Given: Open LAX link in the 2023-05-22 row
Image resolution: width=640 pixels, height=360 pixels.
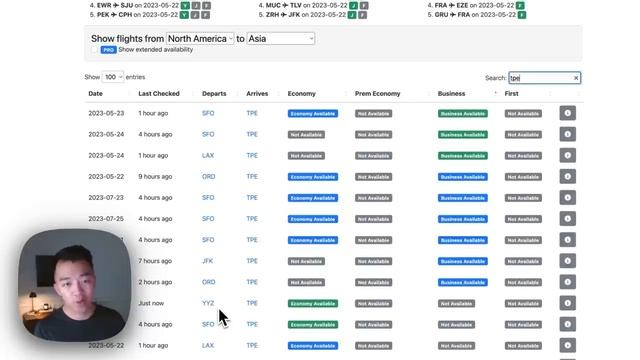Looking at the screenshot, I should (208, 345).
